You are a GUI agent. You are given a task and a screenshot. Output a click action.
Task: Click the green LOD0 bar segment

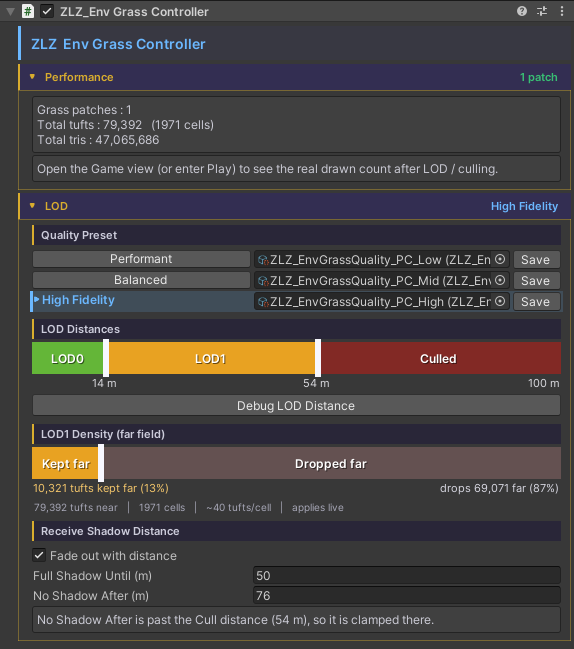point(67,358)
